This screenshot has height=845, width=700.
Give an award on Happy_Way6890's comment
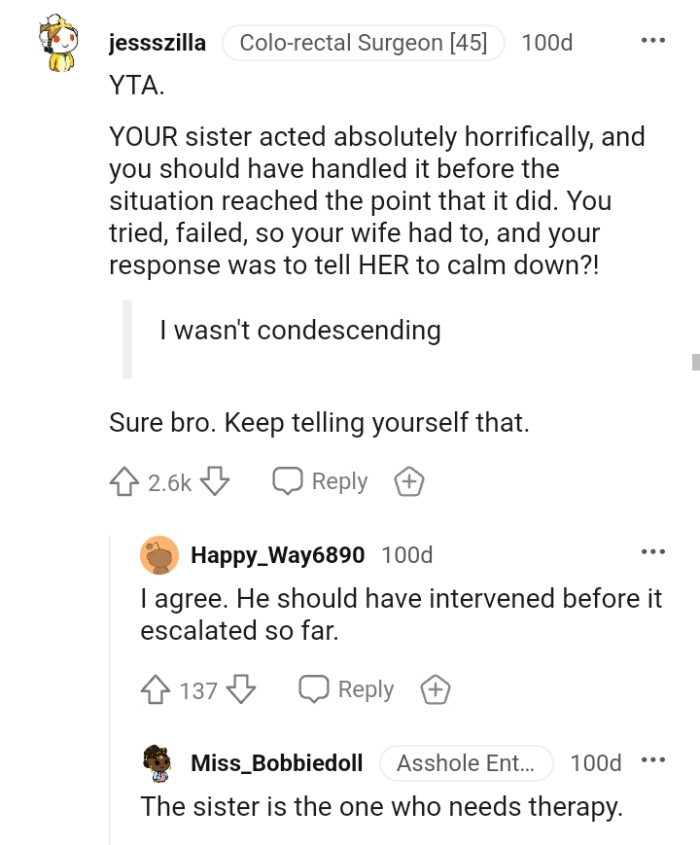[x=435, y=689]
